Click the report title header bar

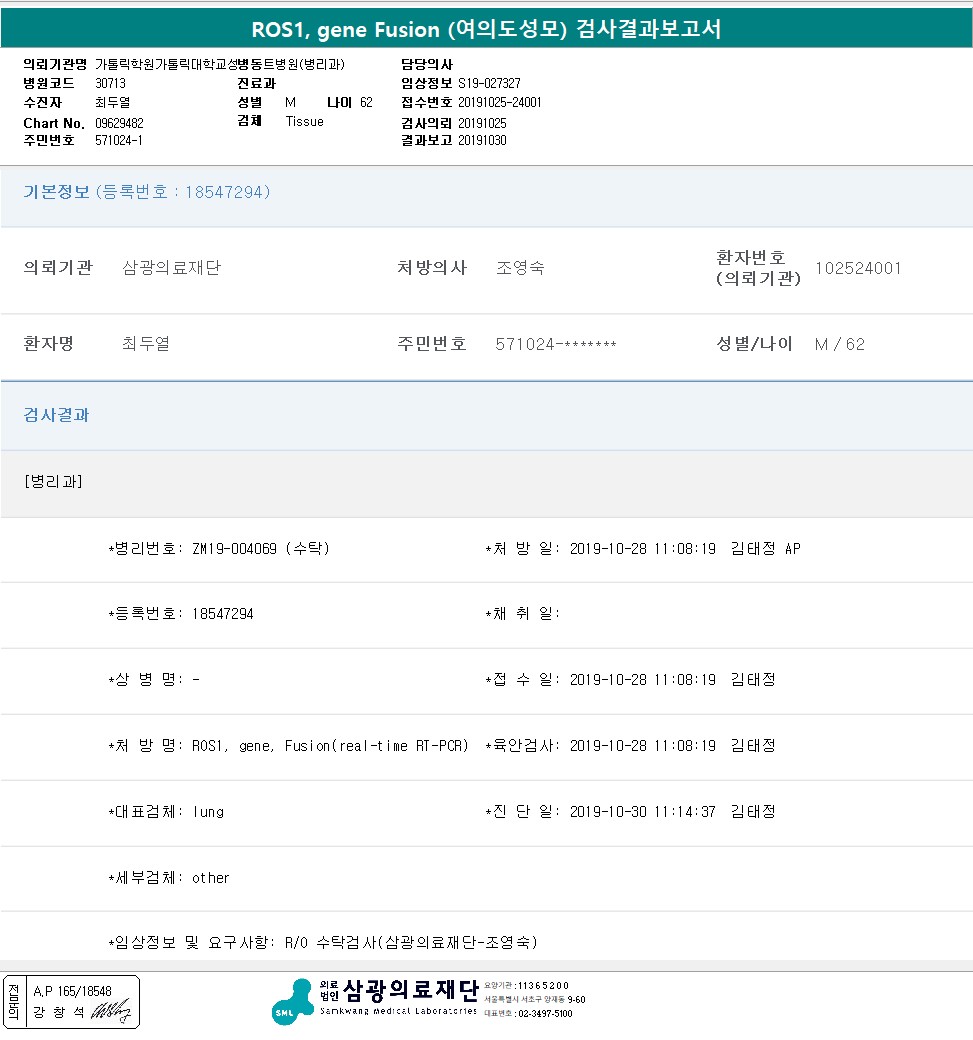[486, 29]
